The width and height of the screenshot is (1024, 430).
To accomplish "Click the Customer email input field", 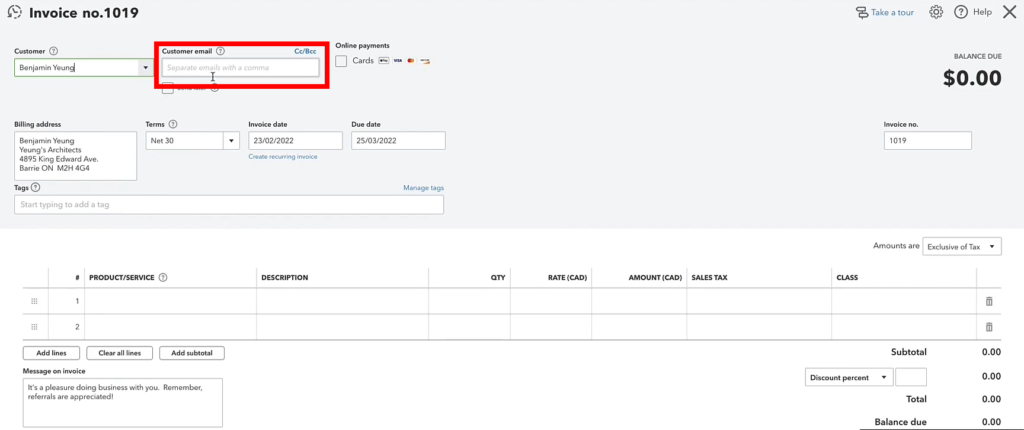I will [x=240, y=67].
